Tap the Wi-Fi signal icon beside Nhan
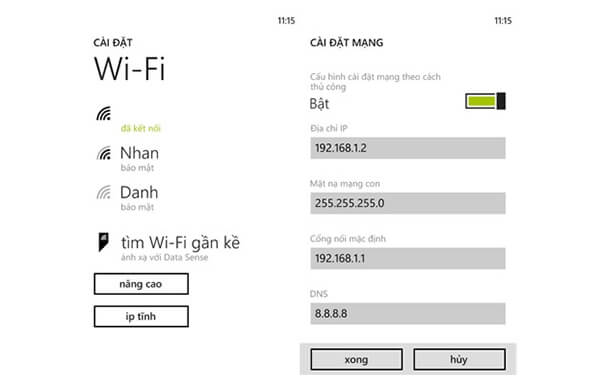Image resolution: width=600 pixels, height=388 pixels. 104,153
